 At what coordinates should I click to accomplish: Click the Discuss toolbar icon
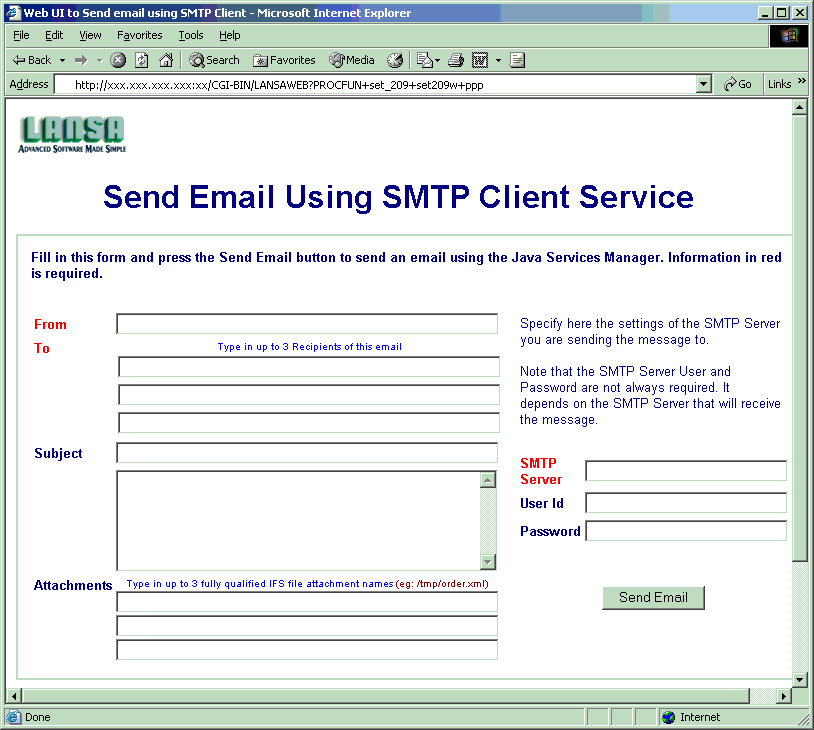click(517, 60)
